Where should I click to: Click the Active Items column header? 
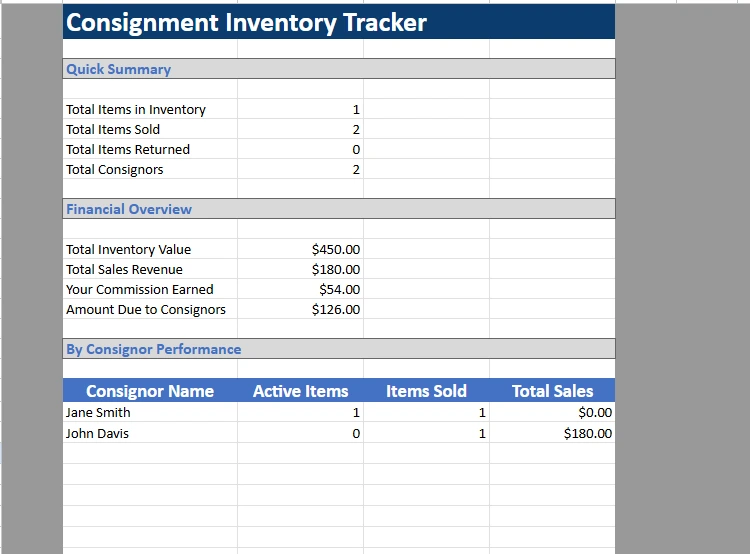tap(300, 391)
